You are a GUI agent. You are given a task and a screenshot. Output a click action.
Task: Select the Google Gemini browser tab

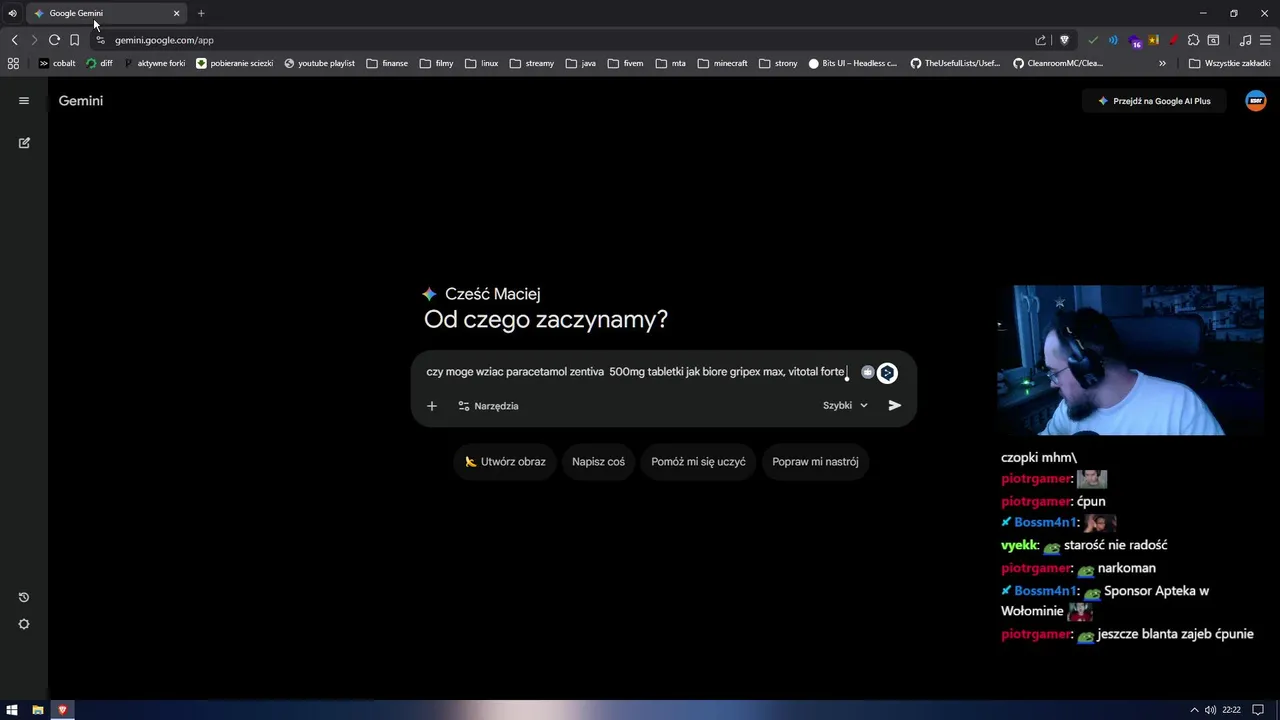coord(105,13)
